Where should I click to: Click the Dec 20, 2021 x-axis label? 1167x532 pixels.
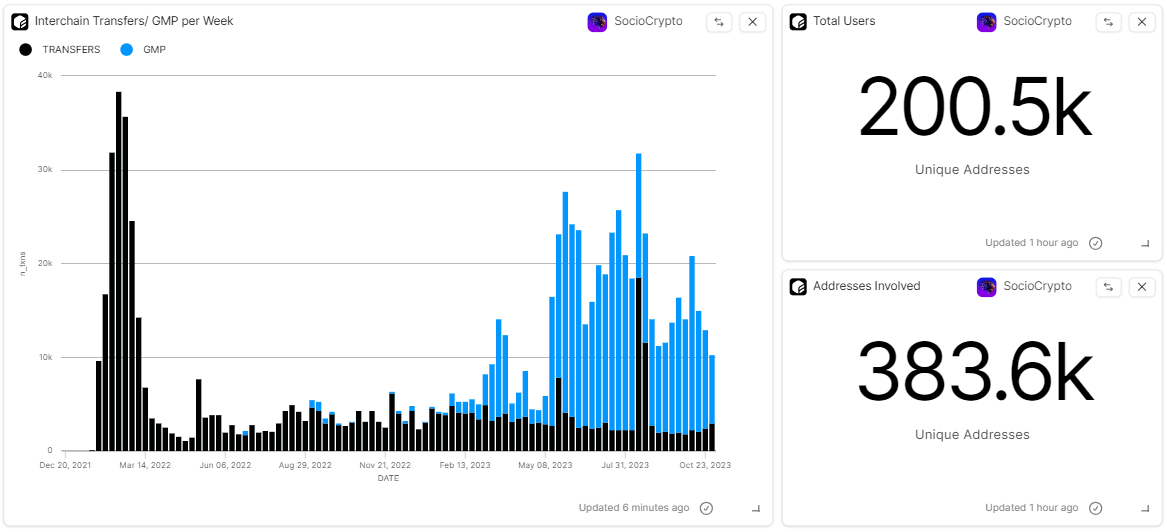66,466
